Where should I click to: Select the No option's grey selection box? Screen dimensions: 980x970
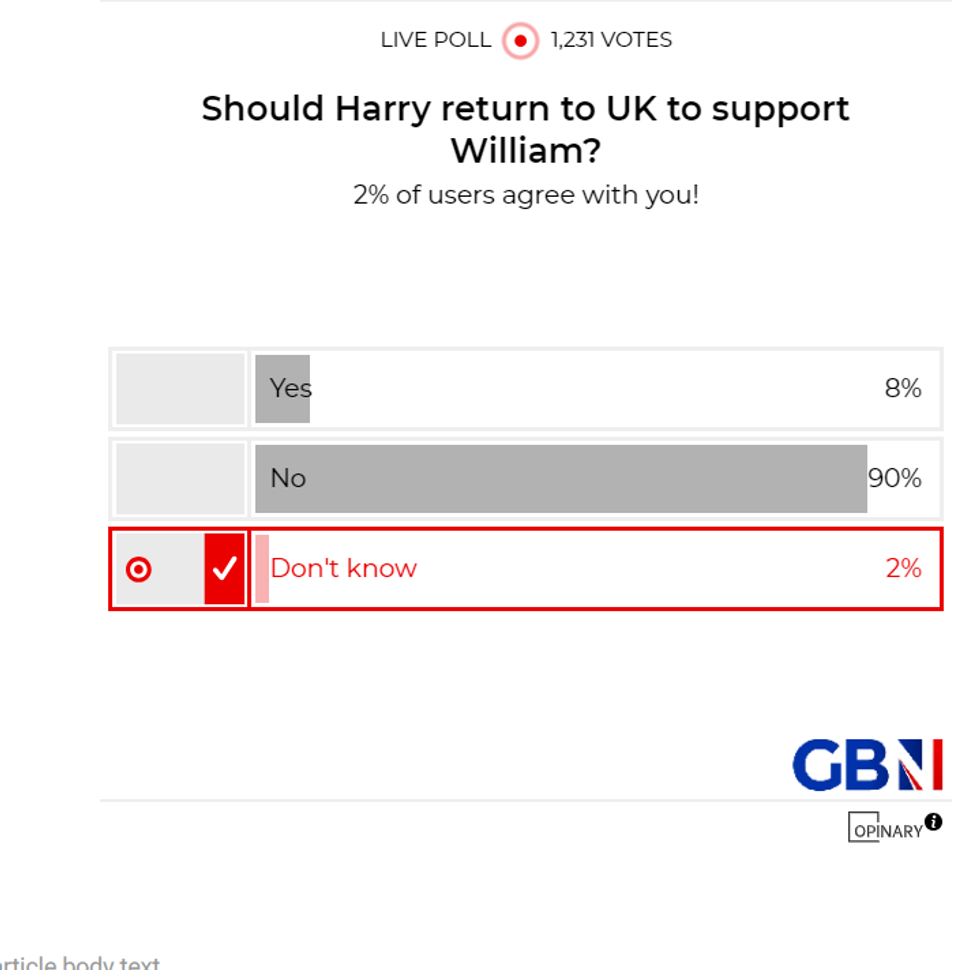pyautogui.click(x=180, y=478)
